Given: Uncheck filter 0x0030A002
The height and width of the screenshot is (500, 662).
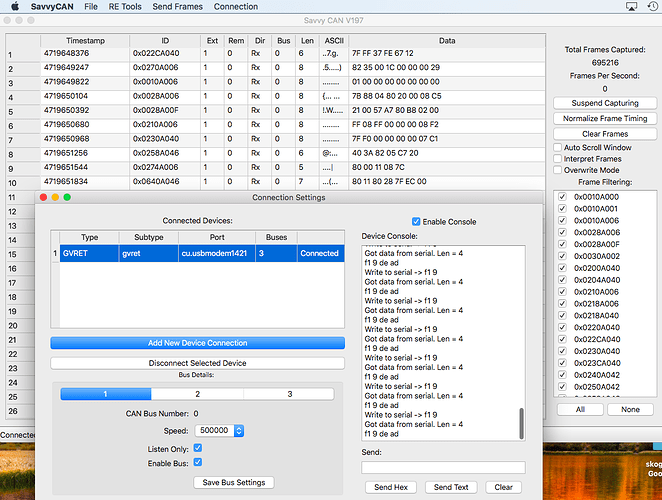Looking at the screenshot, I should pyautogui.click(x=562, y=256).
